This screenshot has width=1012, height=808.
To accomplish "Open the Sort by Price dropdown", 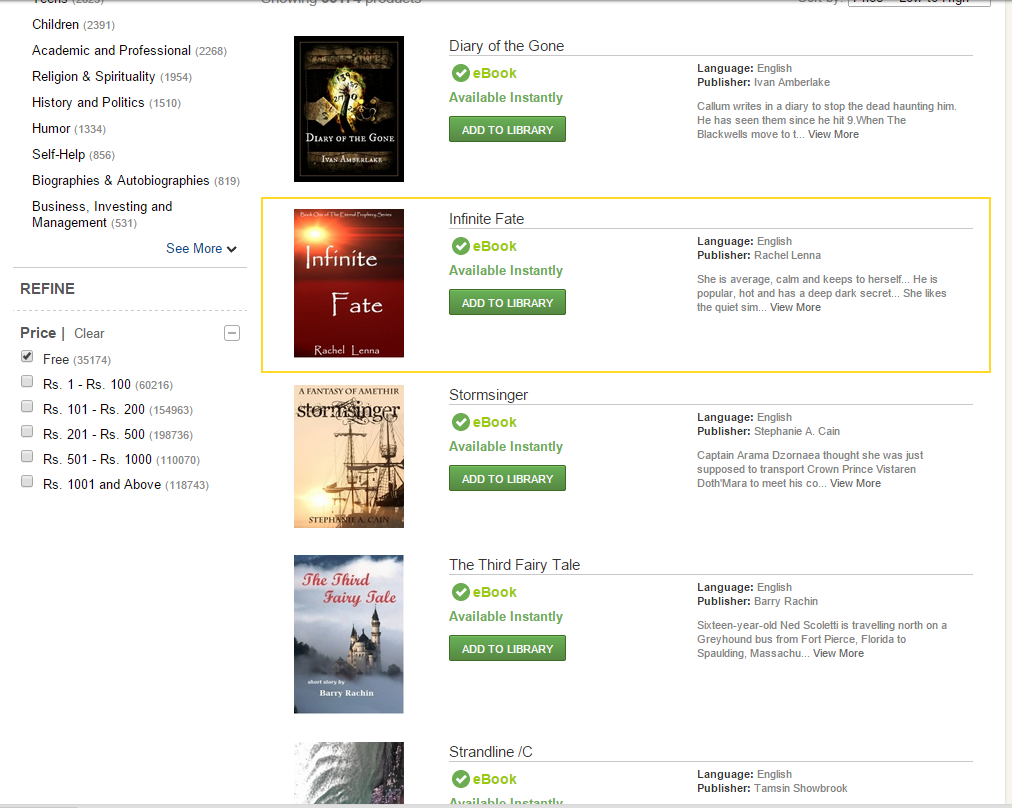I will (x=918, y=2).
